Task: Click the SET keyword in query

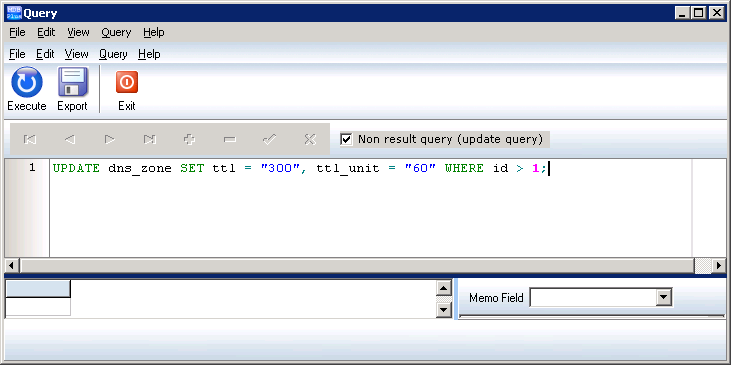Action: 192,168
